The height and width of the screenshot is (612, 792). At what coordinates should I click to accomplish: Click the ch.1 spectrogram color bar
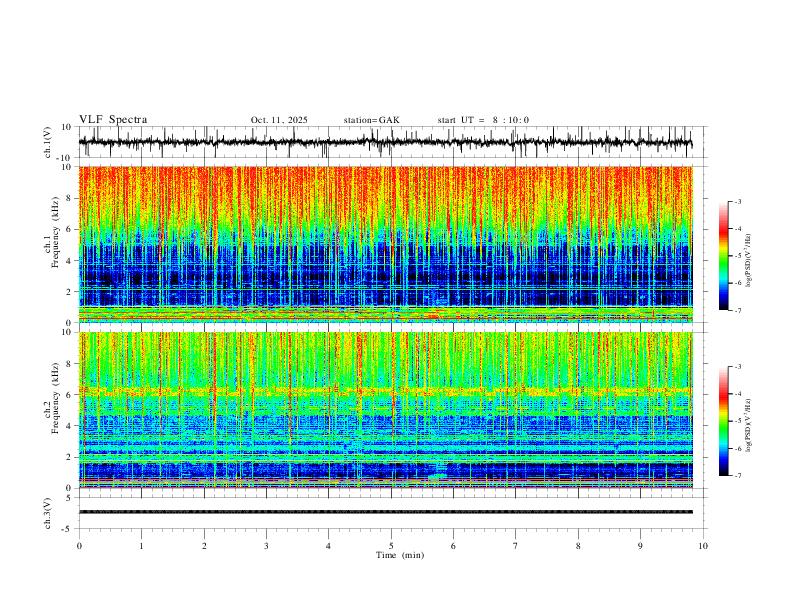click(723, 255)
